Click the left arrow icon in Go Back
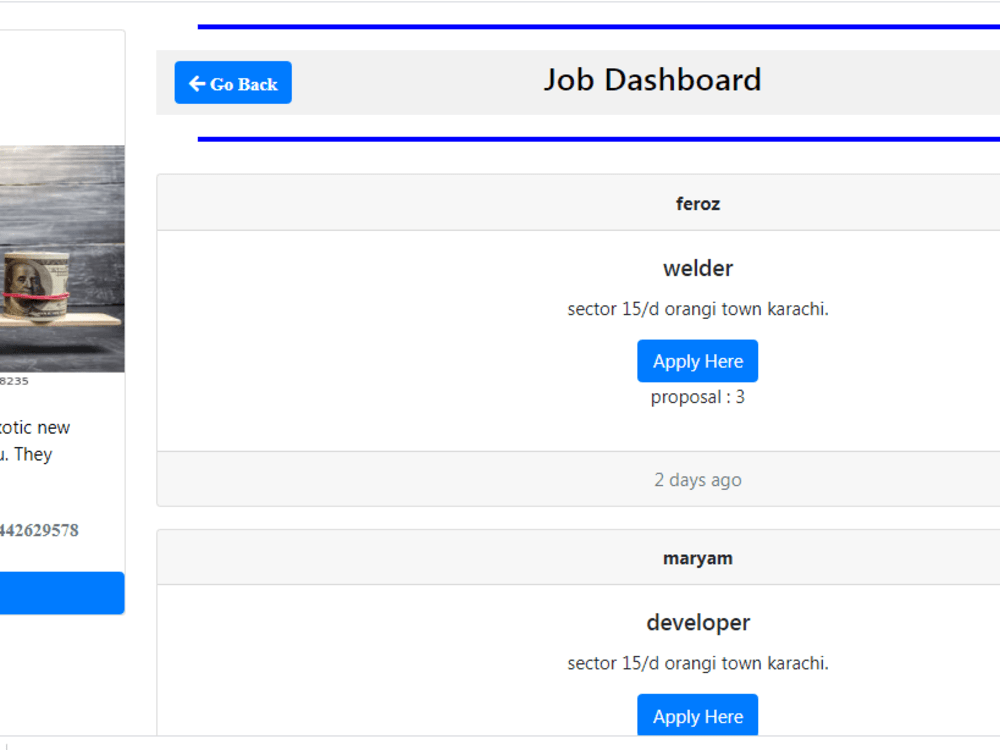The height and width of the screenshot is (750, 1000). (197, 84)
